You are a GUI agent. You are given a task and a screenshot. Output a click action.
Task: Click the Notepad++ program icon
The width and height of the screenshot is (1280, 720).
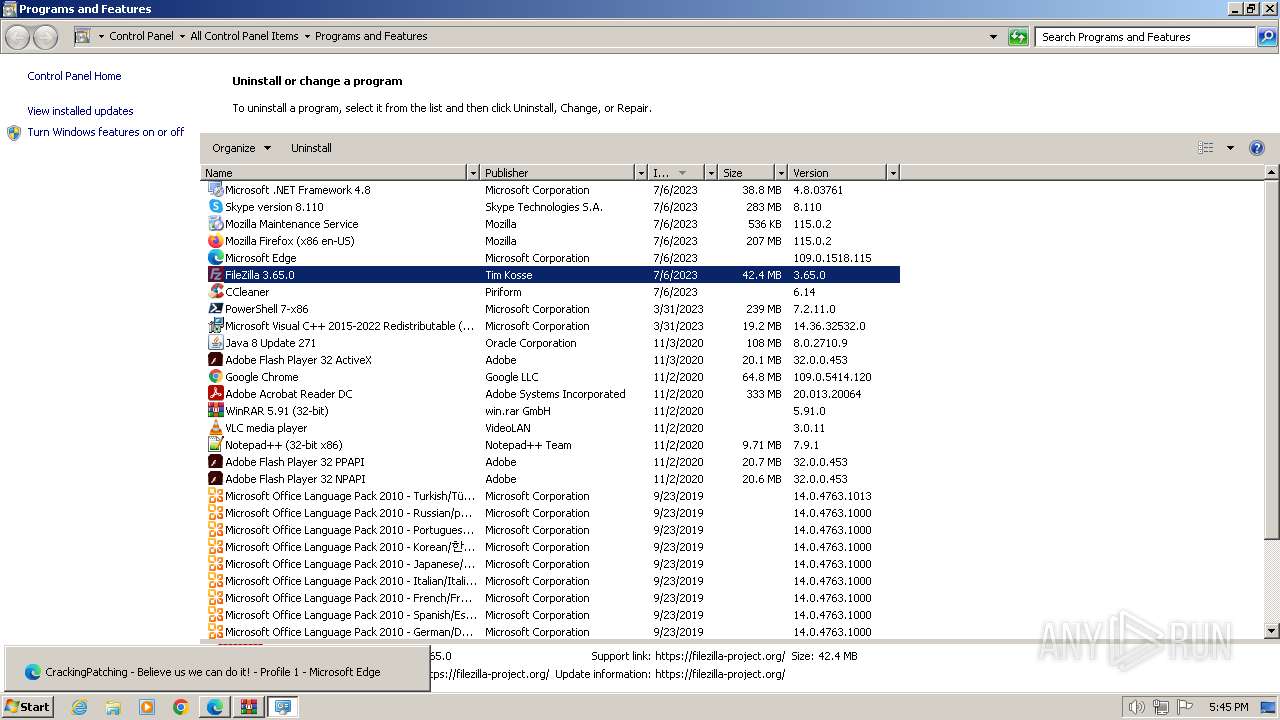(215, 445)
